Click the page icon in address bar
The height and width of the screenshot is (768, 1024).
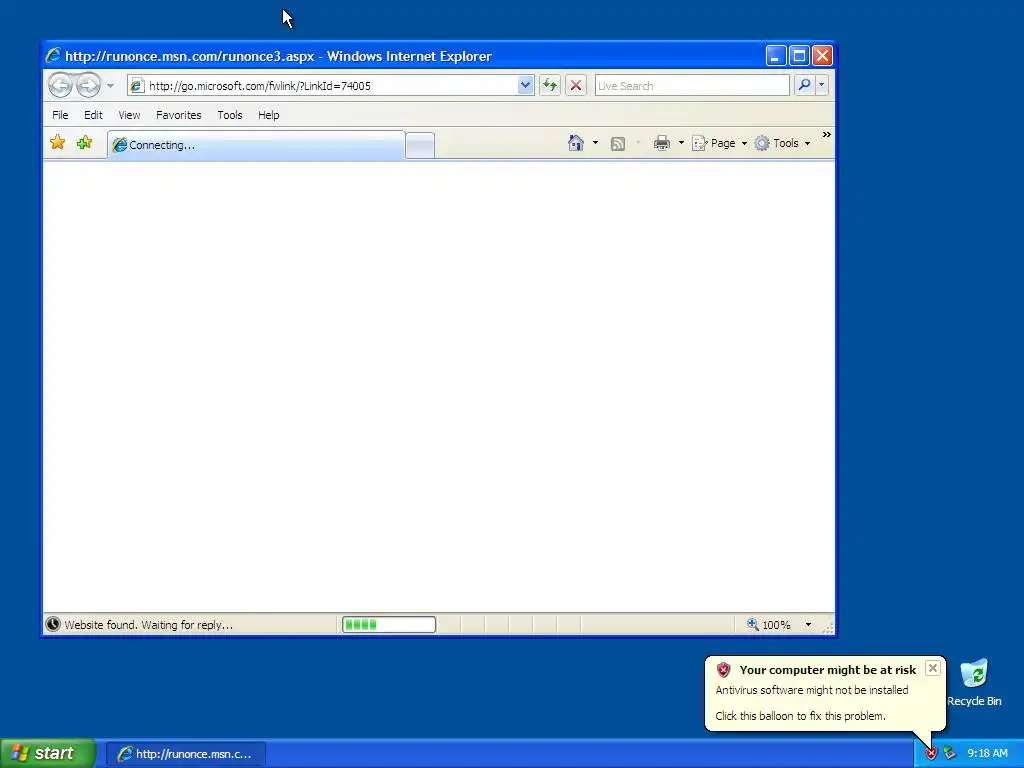136,86
